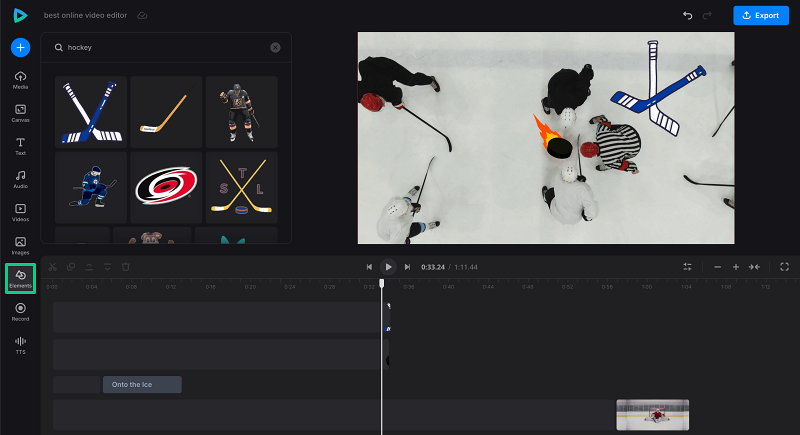Zoom out the timeline
Viewport: 800px width, 435px height.
(717, 267)
